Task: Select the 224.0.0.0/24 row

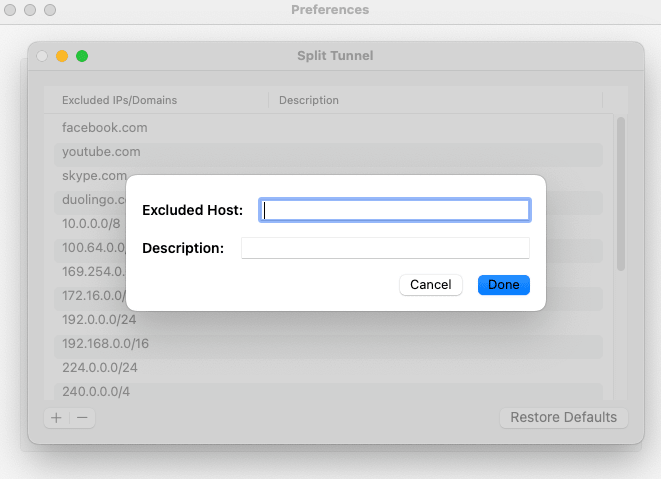Action: 328,368
